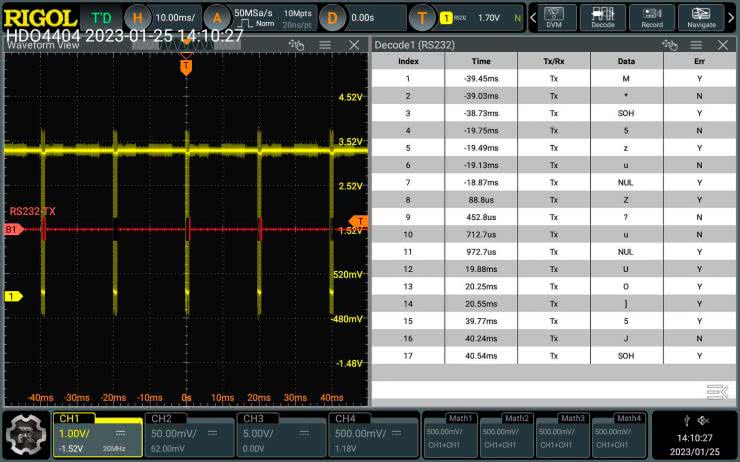
Task: Open the Navigate tool
Action: 701,17
